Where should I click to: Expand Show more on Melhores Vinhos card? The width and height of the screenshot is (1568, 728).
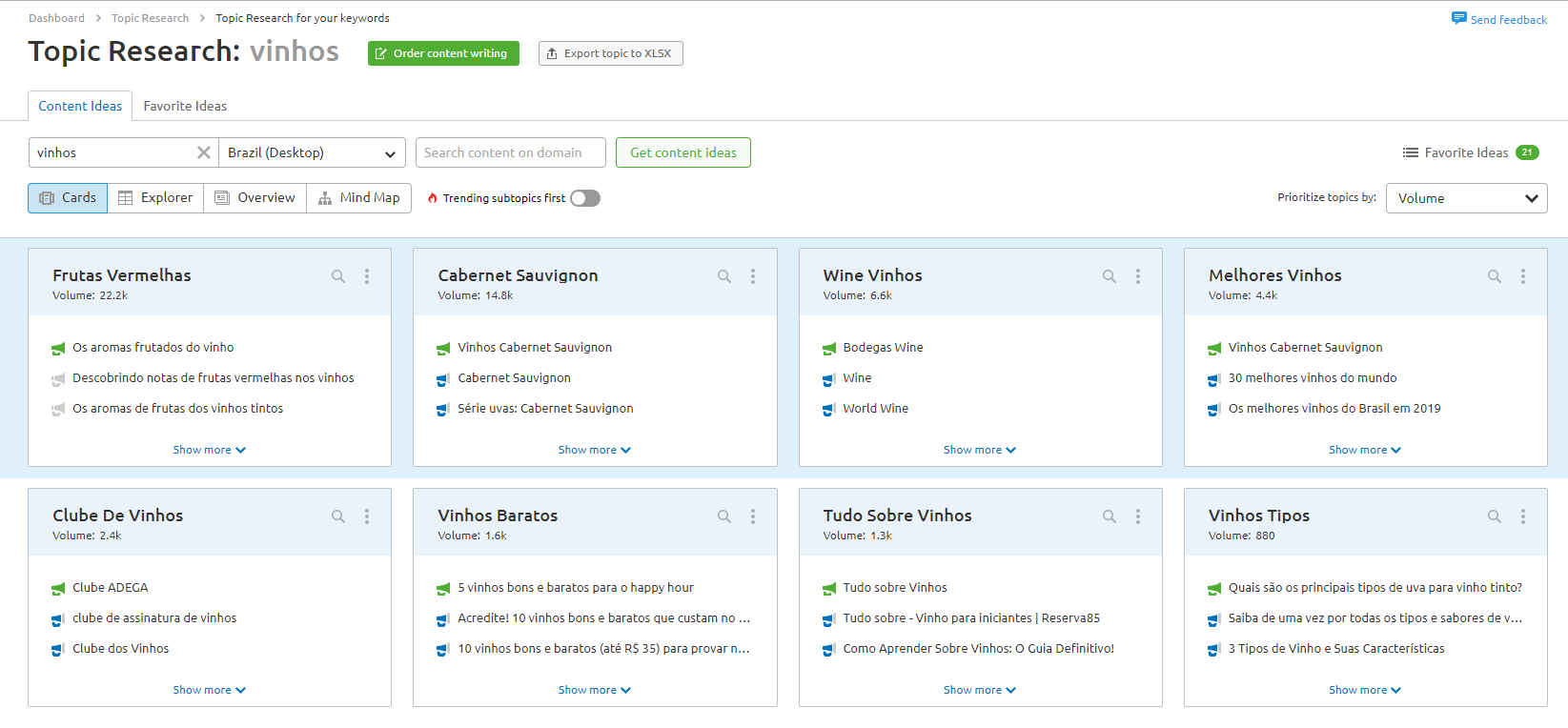point(1365,450)
